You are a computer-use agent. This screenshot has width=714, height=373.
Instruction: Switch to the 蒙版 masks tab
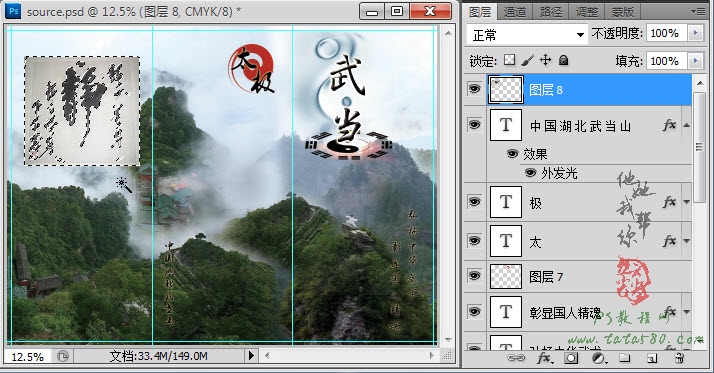622,11
